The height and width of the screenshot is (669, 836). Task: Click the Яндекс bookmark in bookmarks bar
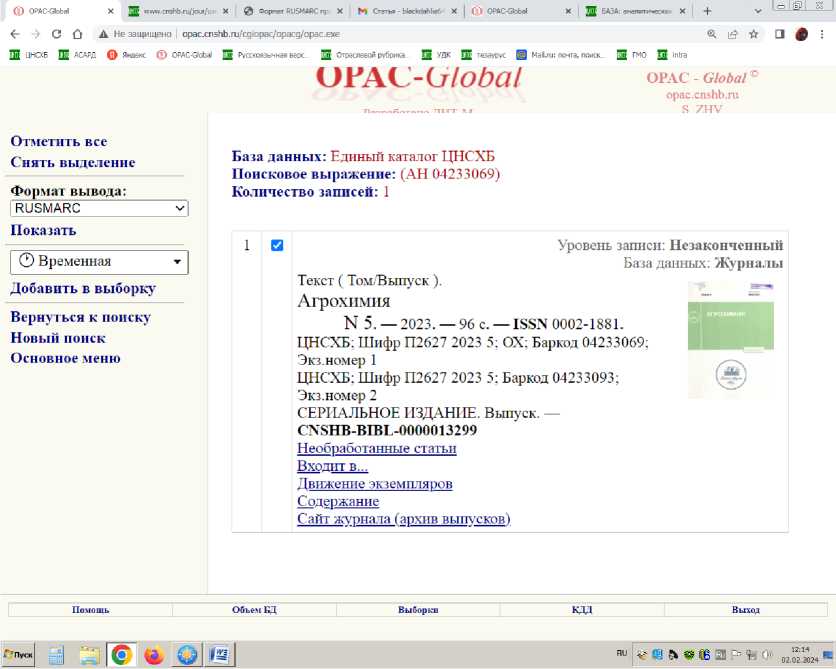tap(127, 54)
